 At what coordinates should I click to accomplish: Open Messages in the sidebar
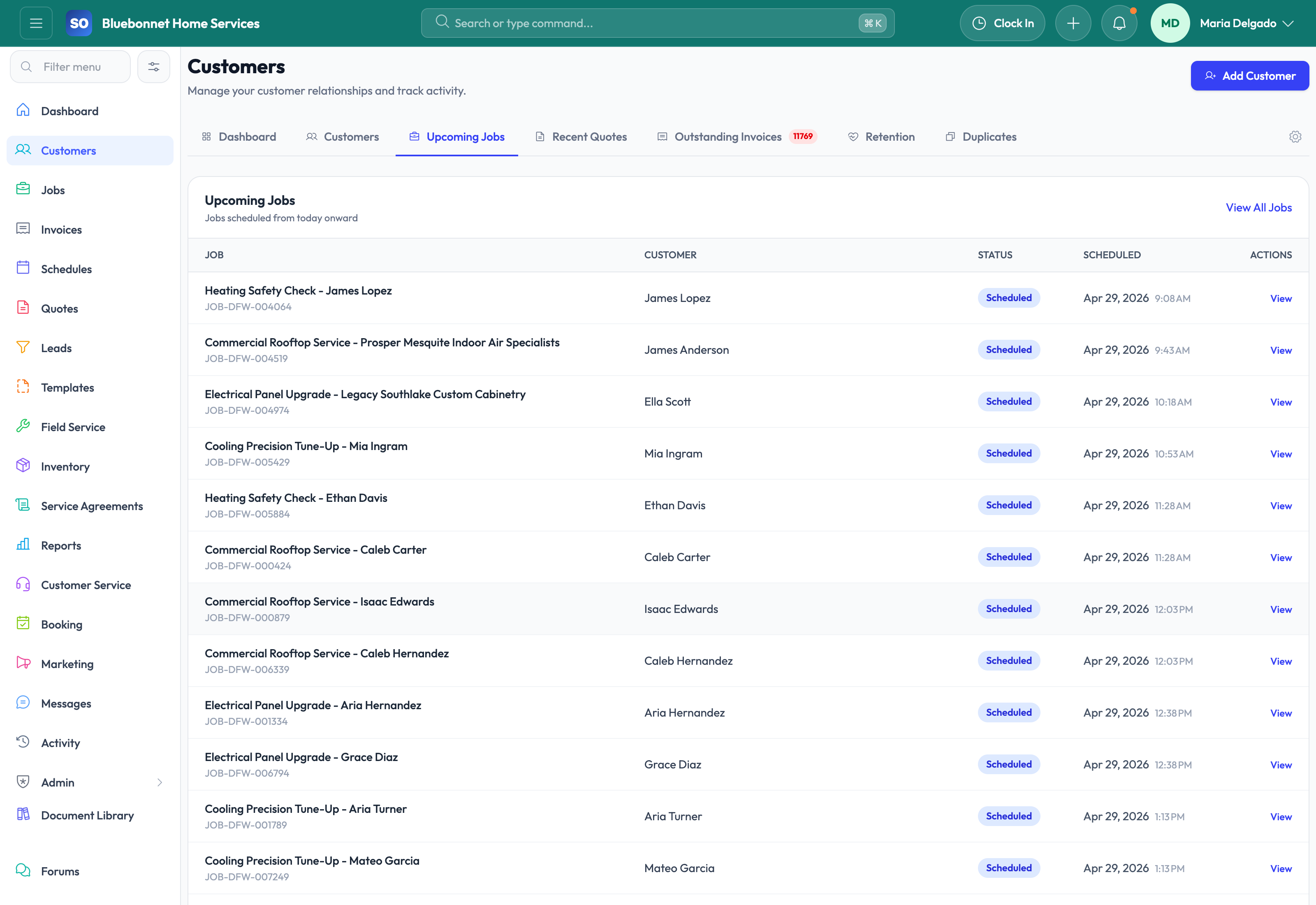coord(90,704)
